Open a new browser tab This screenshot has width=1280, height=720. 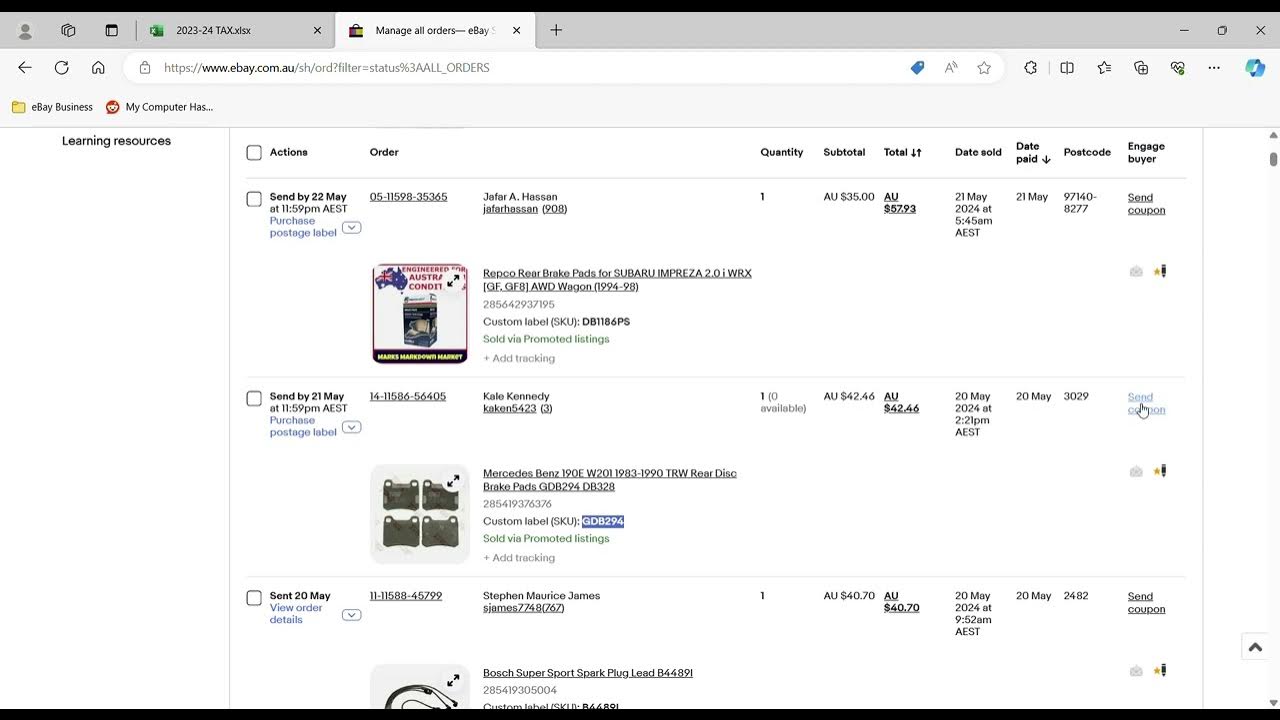tap(556, 30)
